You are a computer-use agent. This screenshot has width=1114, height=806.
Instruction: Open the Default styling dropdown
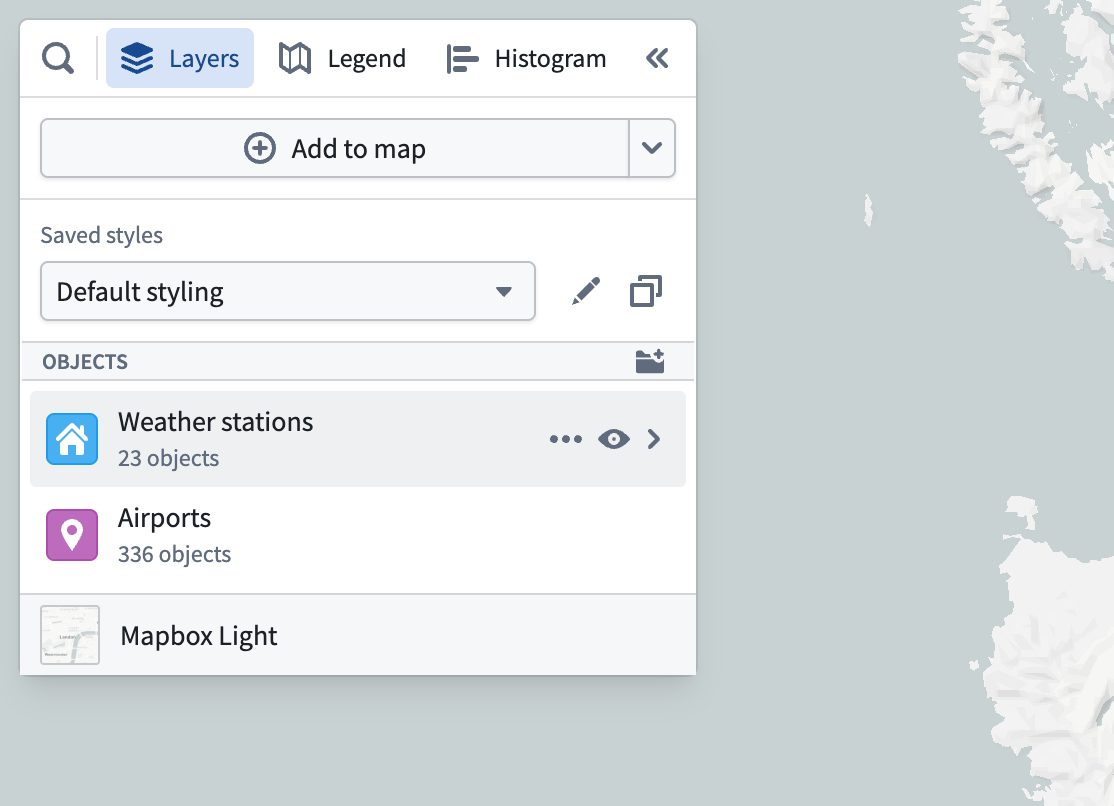click(x=288, y=291)
